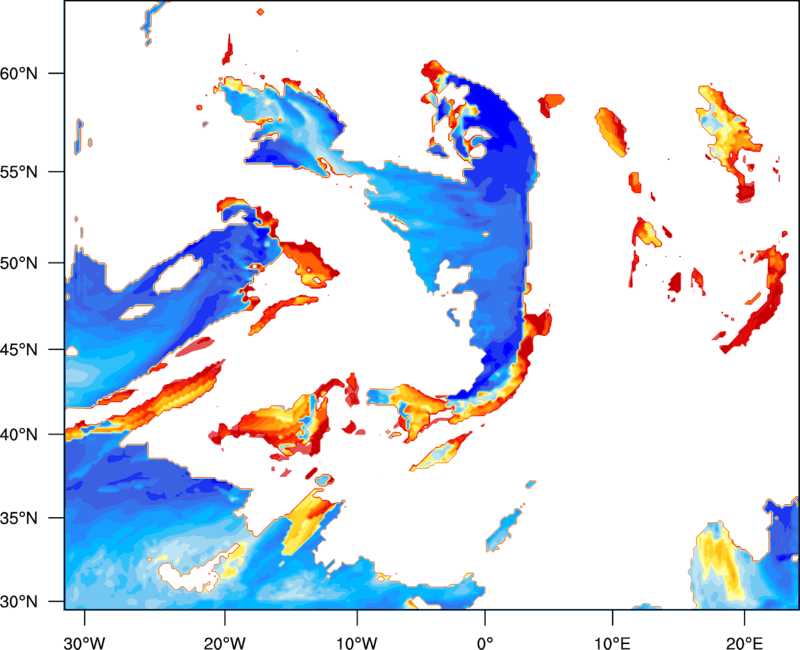
Task: Click the 30°W longitude label
Action: pos(84,642)
